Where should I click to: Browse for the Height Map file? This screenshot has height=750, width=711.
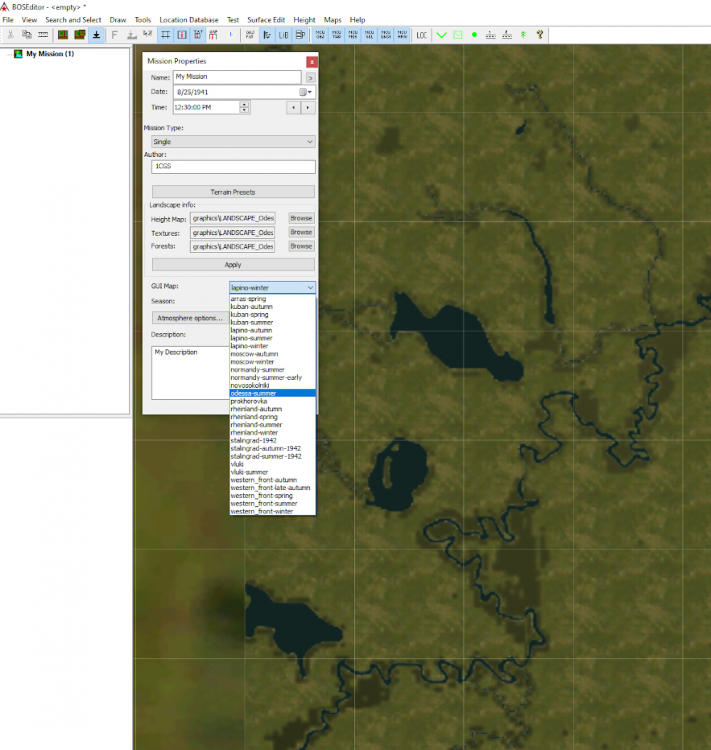pyautogui.click(x=301, y=217)
